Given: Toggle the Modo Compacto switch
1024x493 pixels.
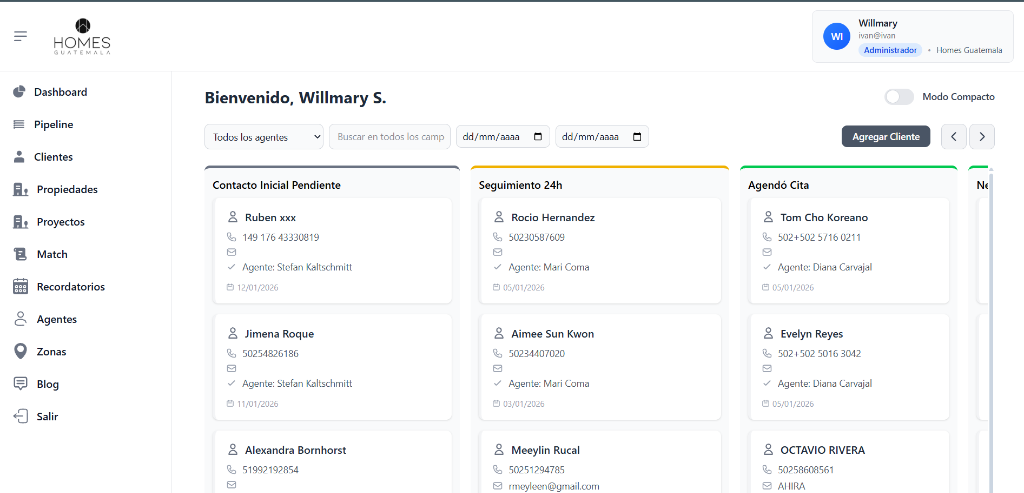Looking at the screenshot, I should [x=898, y=97].
